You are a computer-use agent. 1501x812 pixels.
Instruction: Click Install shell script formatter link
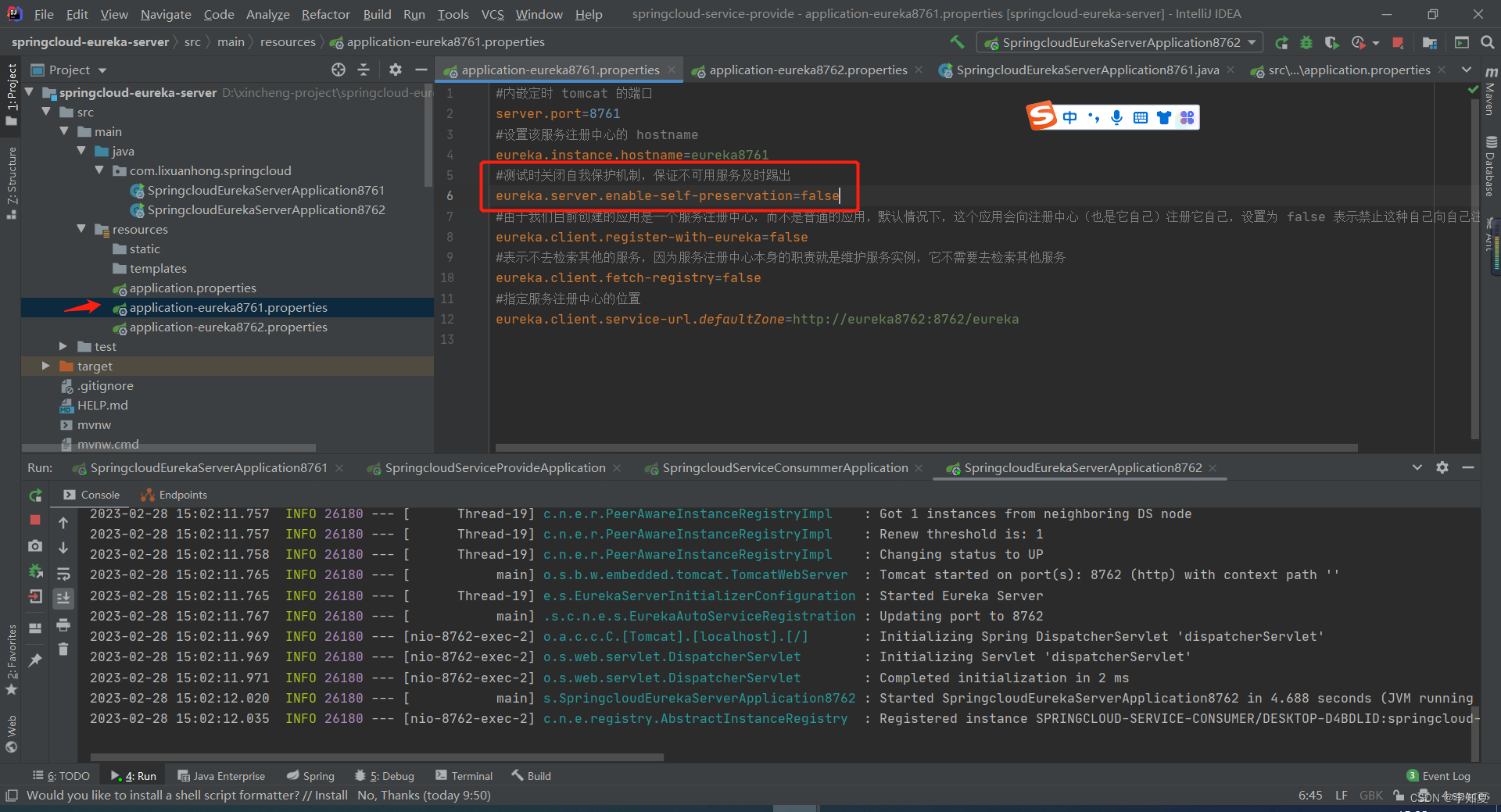[331, 796]
